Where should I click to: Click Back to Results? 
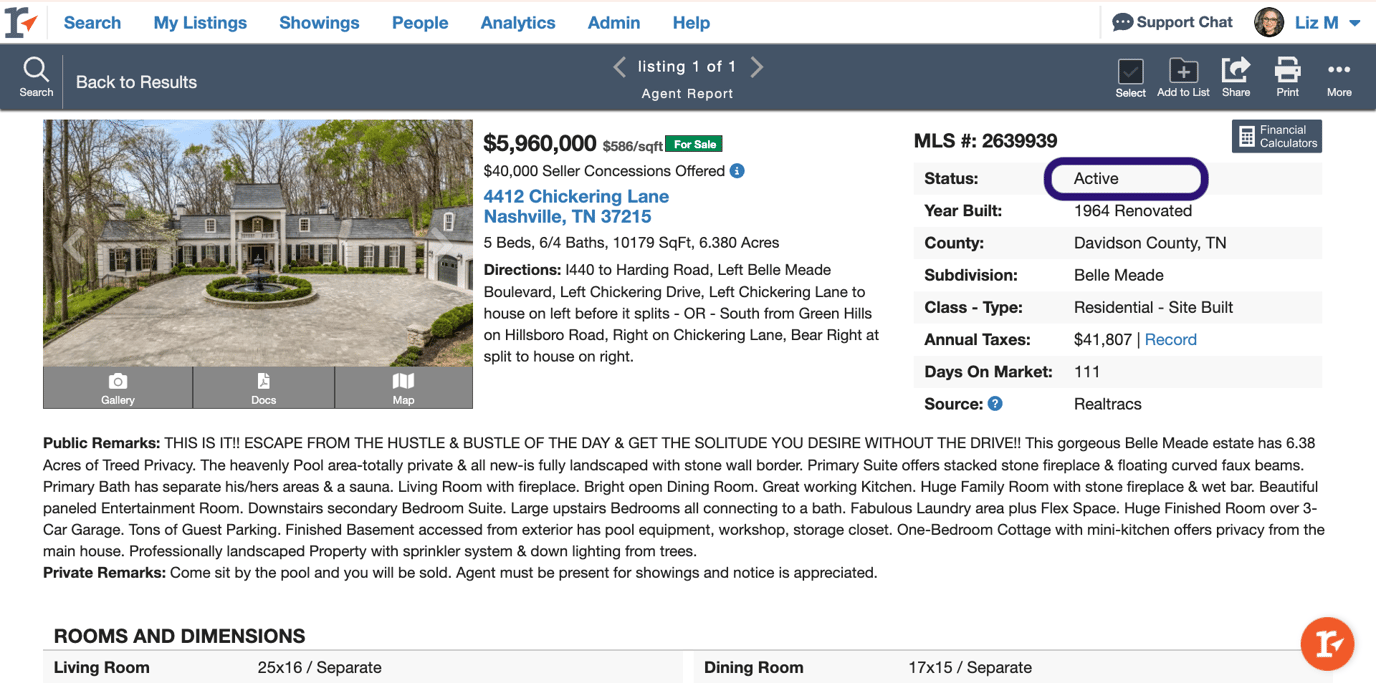136,82
